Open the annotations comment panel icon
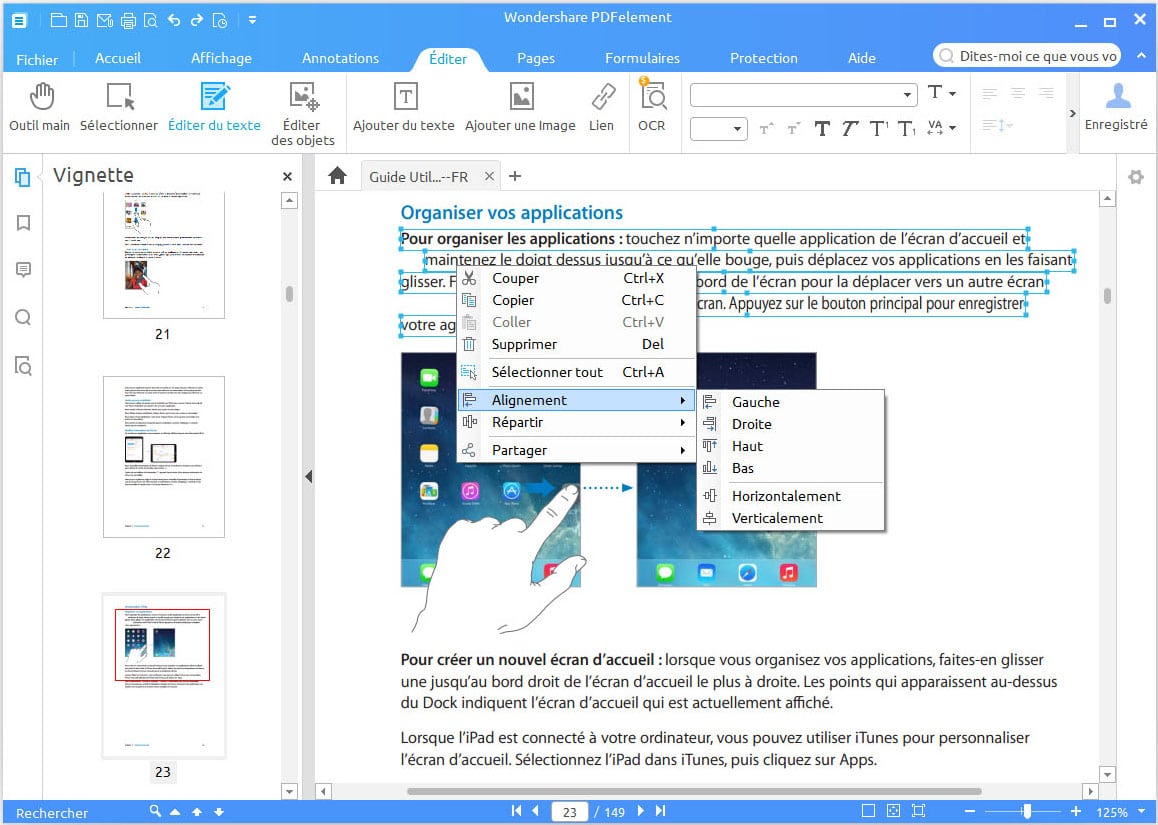 click(23, 270)
